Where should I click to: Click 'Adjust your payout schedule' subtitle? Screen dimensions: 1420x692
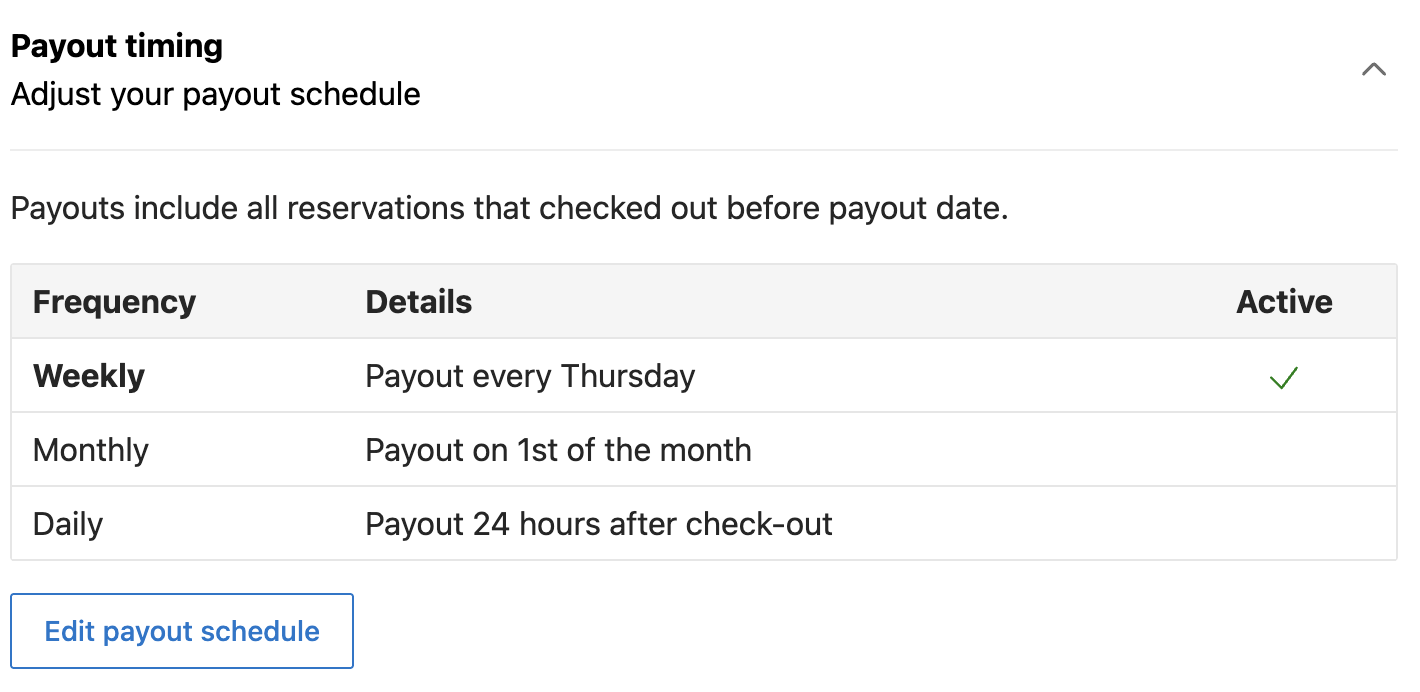click(x=215, y=95)
